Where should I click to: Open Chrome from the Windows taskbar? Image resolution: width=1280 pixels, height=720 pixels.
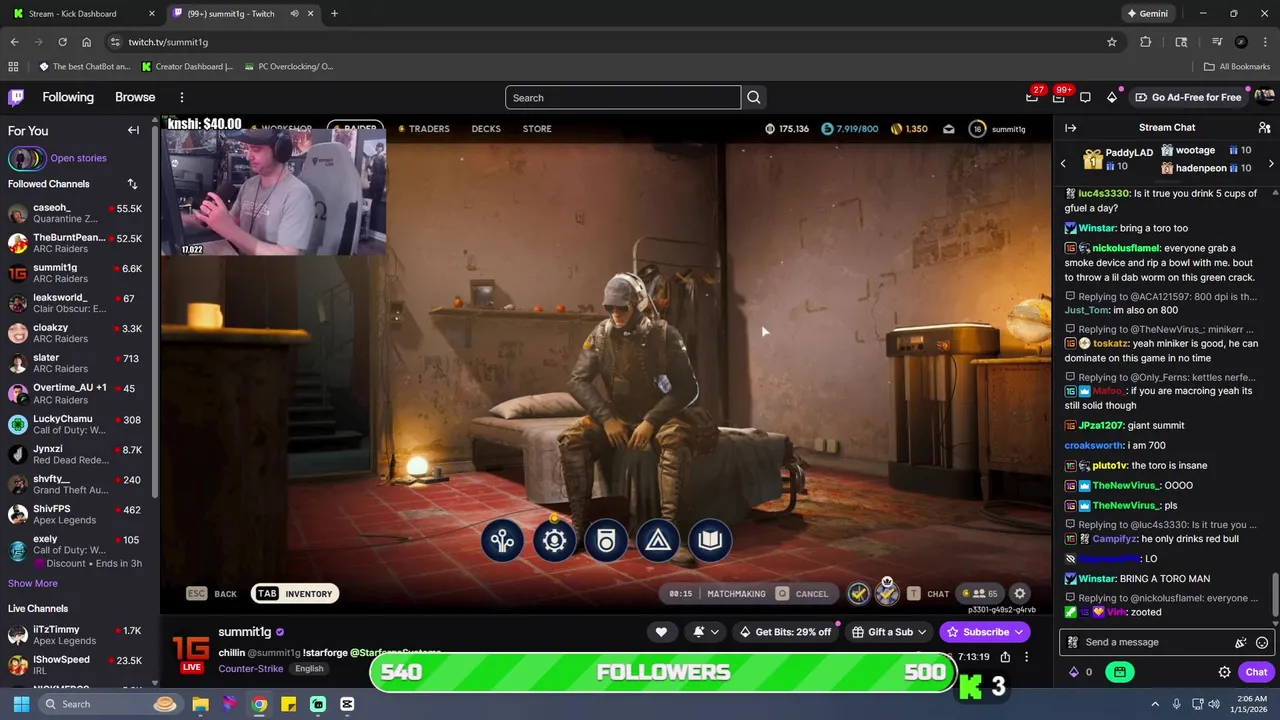(x=259, y=704)
